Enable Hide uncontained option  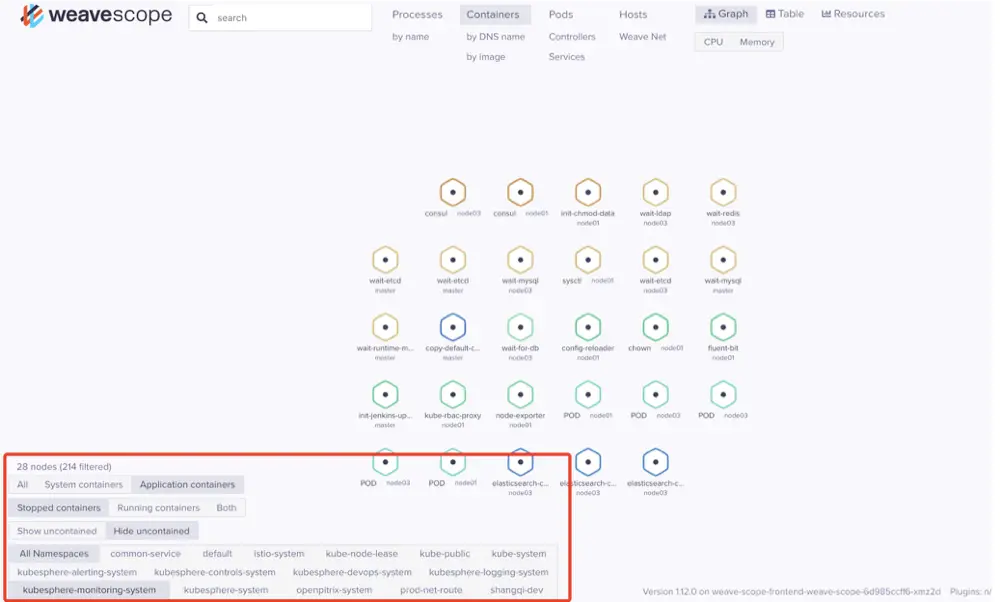(152, 531)
